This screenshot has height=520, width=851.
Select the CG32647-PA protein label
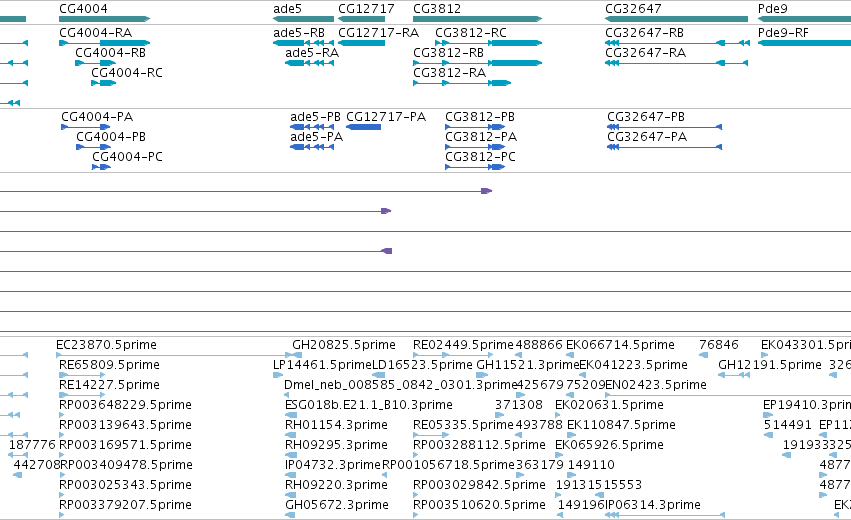pyautogui.click(x=647, y=137)
